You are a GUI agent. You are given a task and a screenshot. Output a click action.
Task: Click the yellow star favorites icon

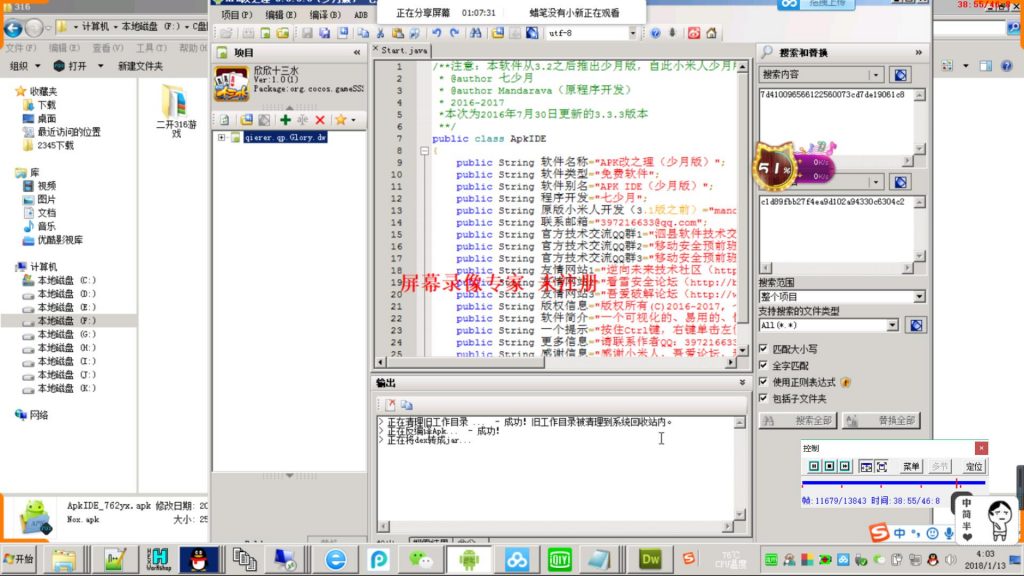pos(340,120)
